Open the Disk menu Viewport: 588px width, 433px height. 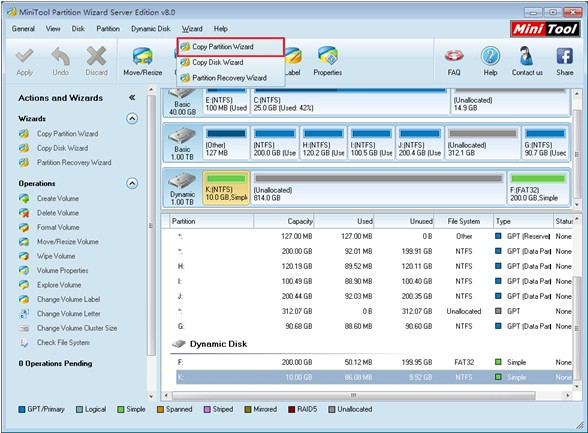[78, 28]
